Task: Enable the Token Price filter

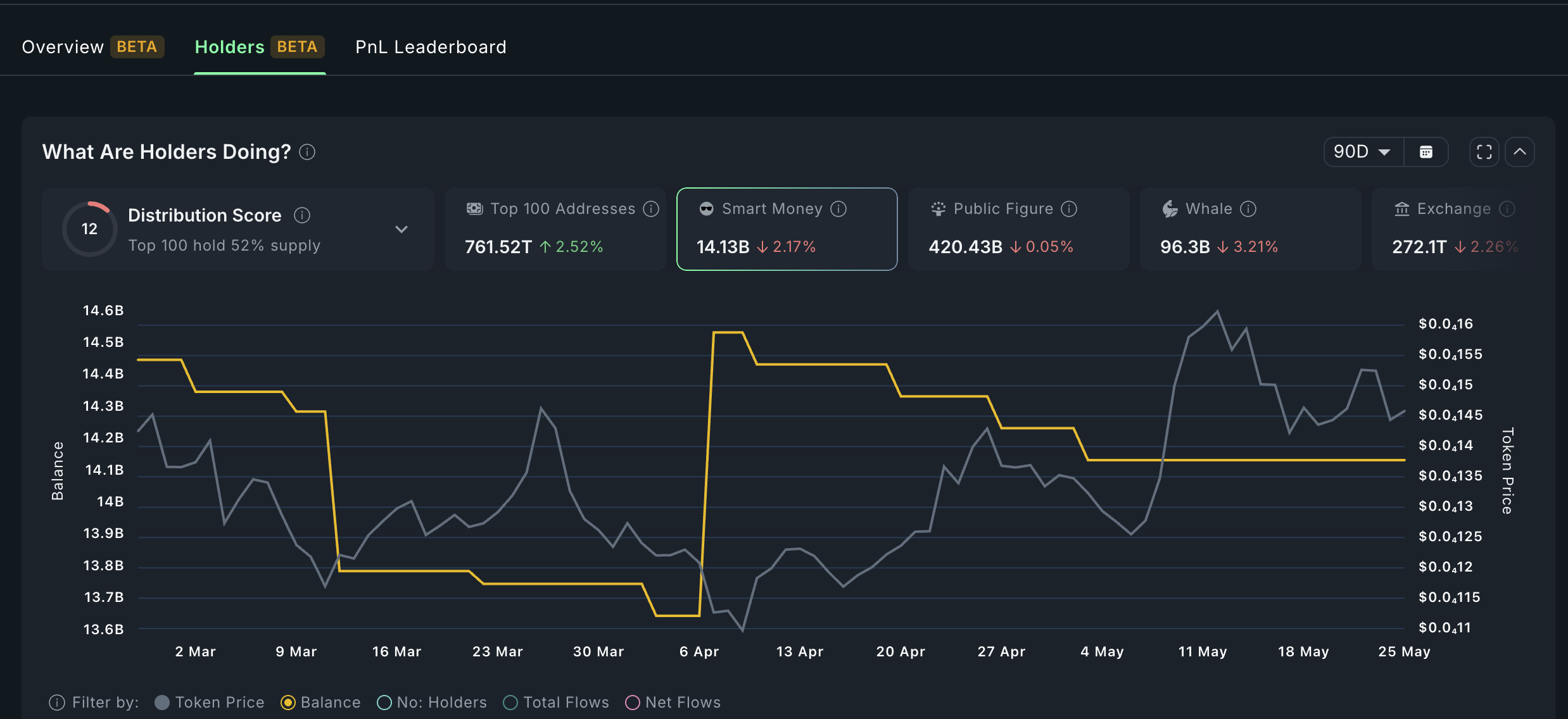Action: click(162, 703)
